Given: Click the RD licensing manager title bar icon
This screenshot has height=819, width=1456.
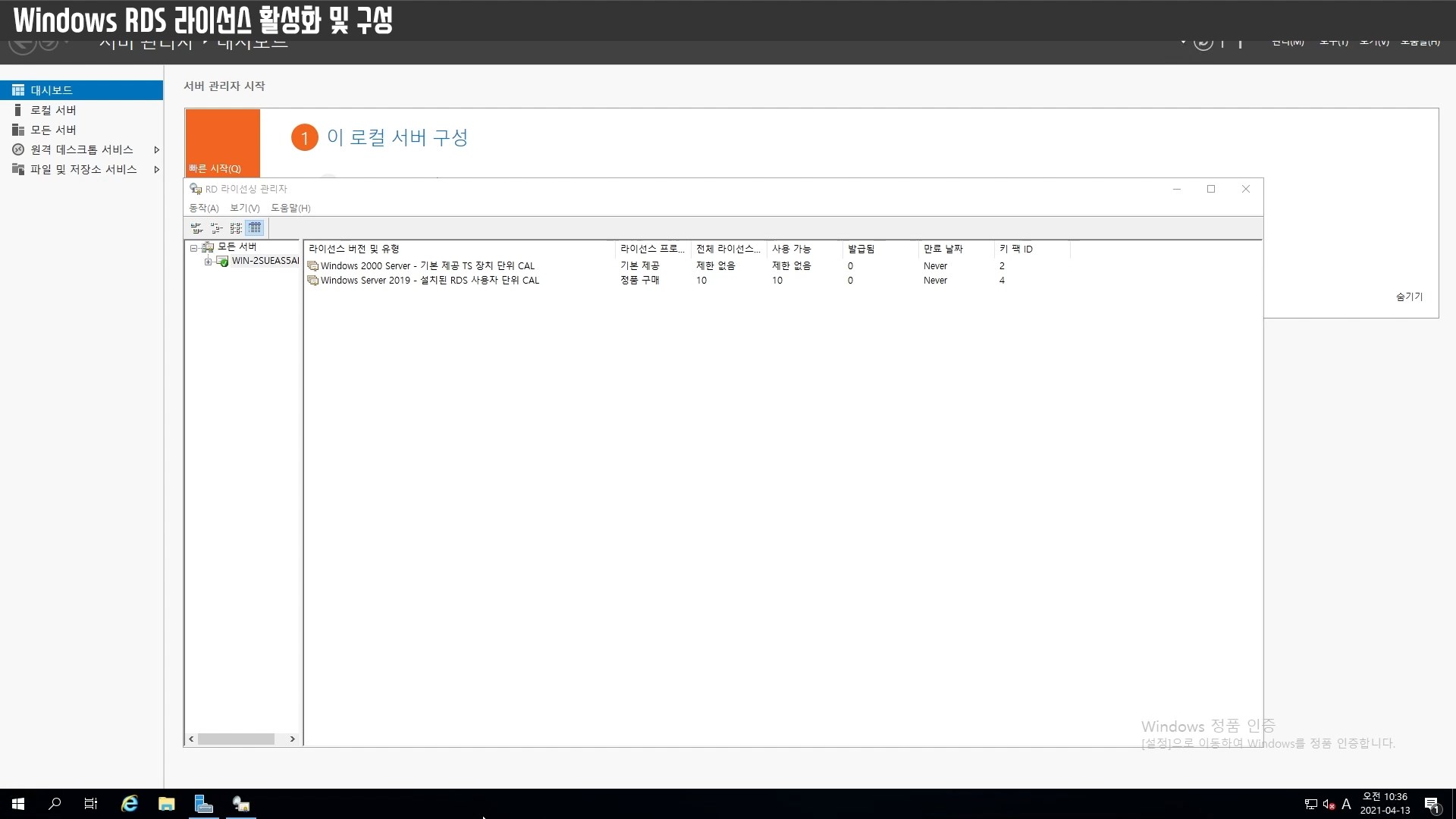Looking at the screenshot, I should coord(196,189).
